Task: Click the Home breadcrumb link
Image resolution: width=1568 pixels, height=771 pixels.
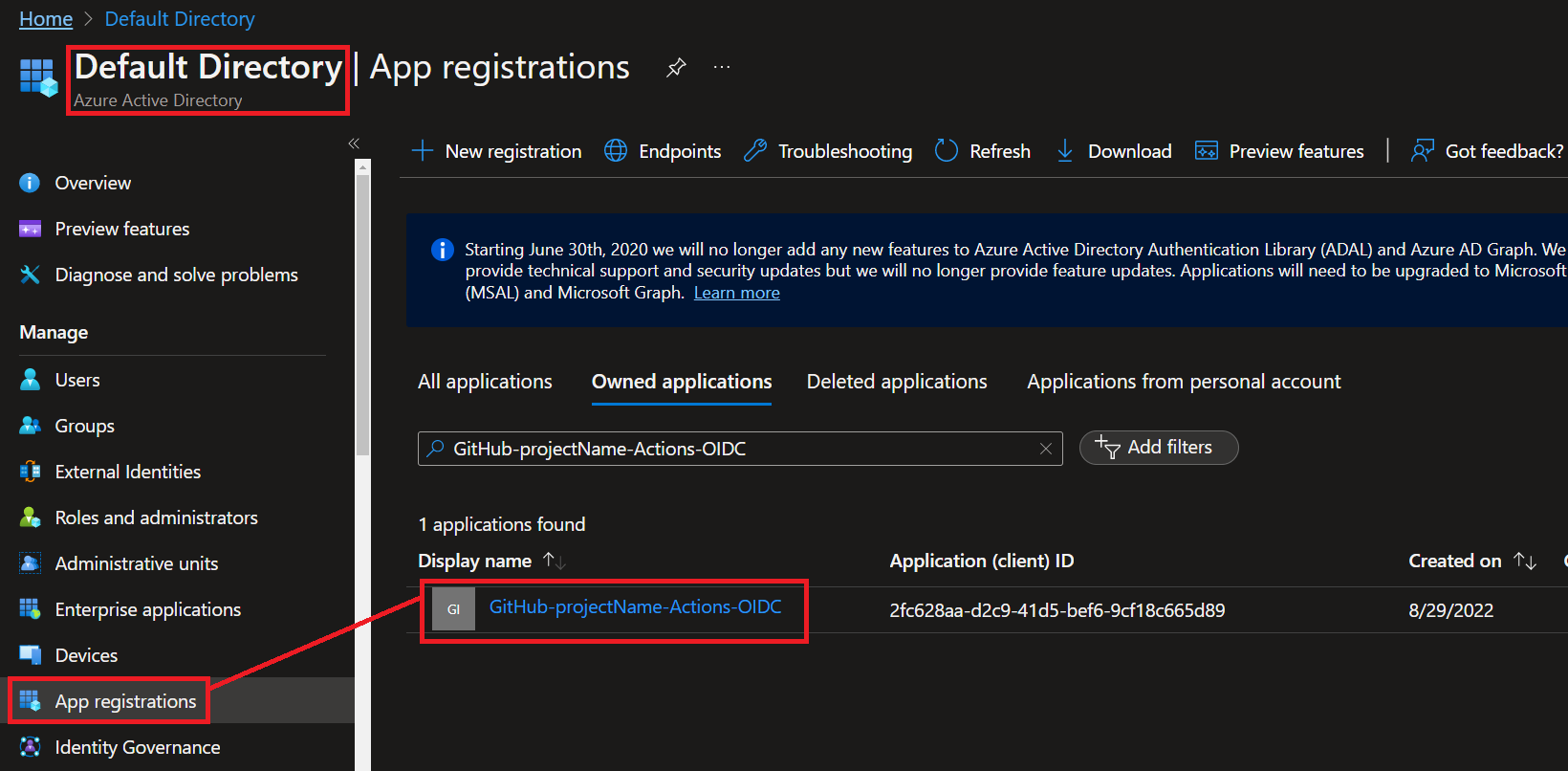Action: click(46, 19)
